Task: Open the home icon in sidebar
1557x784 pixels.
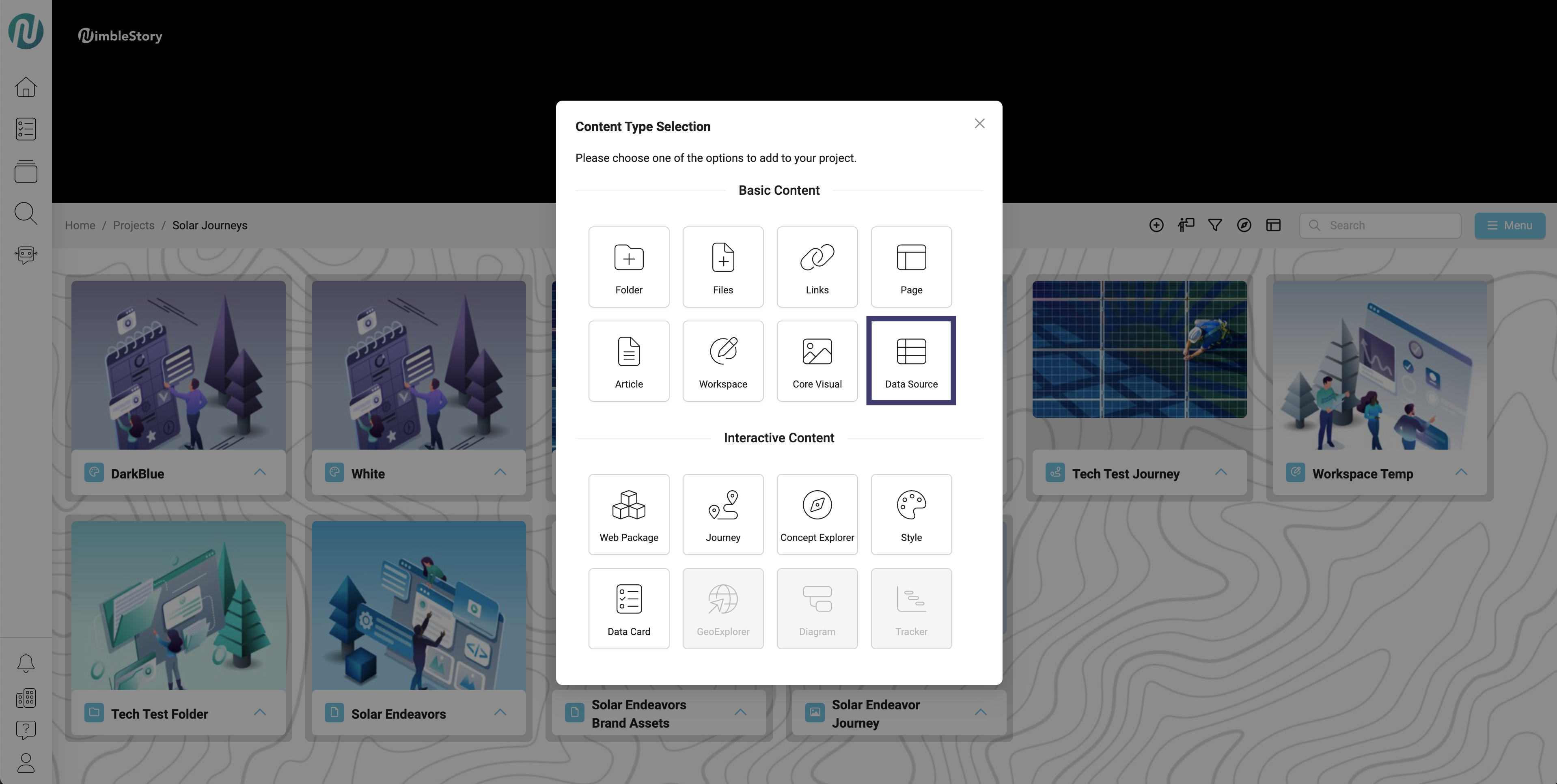Action: point(26,87)
